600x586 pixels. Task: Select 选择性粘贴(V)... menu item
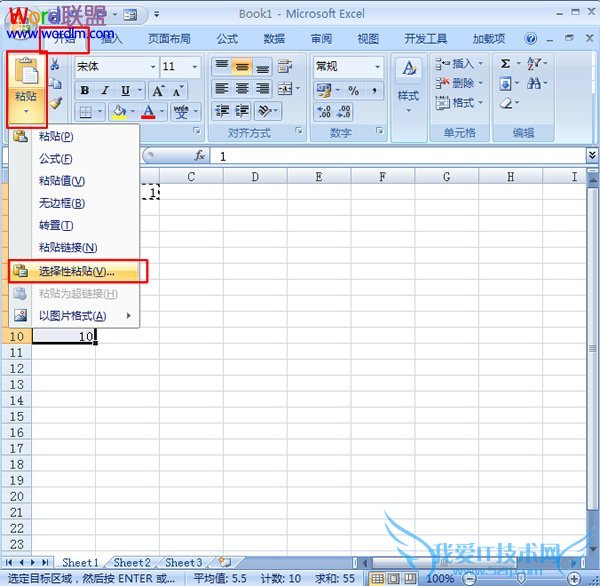[x=74, y=271]
